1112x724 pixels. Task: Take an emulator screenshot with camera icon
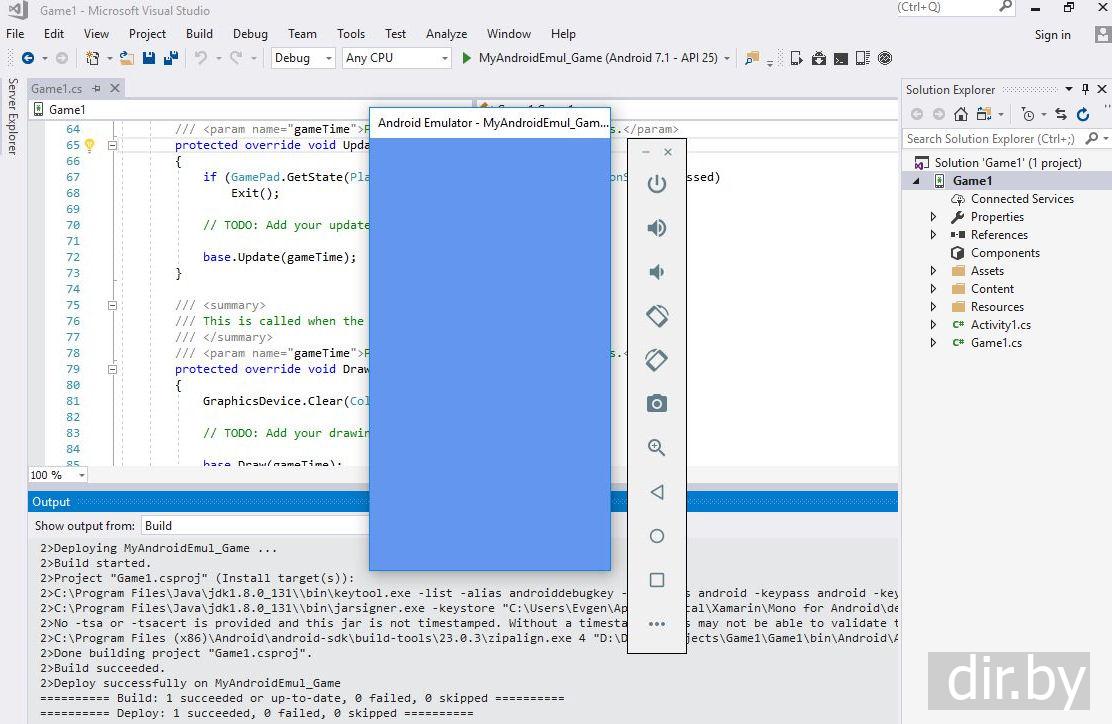pos(656,404)
